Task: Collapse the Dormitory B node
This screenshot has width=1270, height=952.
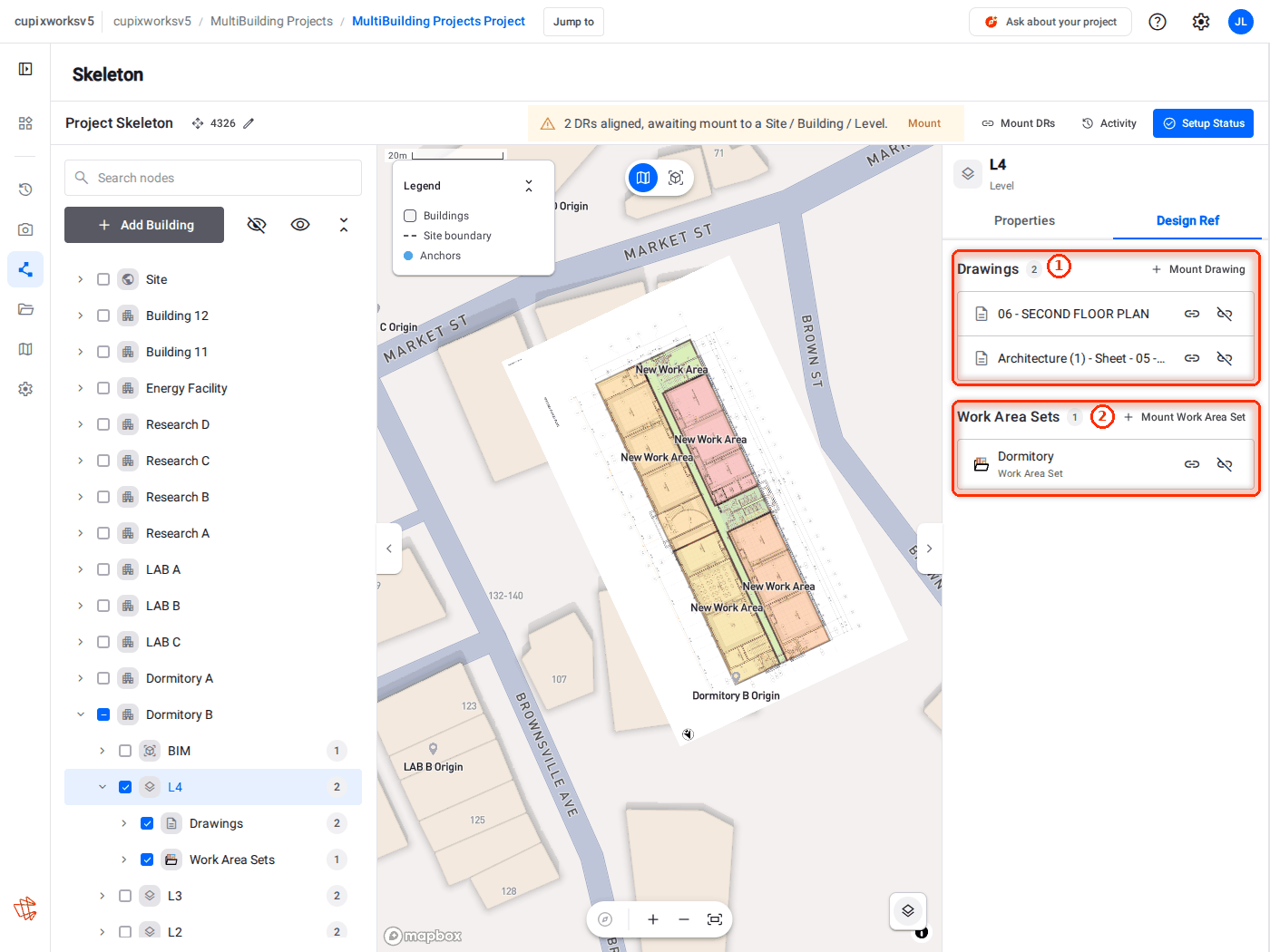Action: point(81,714)
